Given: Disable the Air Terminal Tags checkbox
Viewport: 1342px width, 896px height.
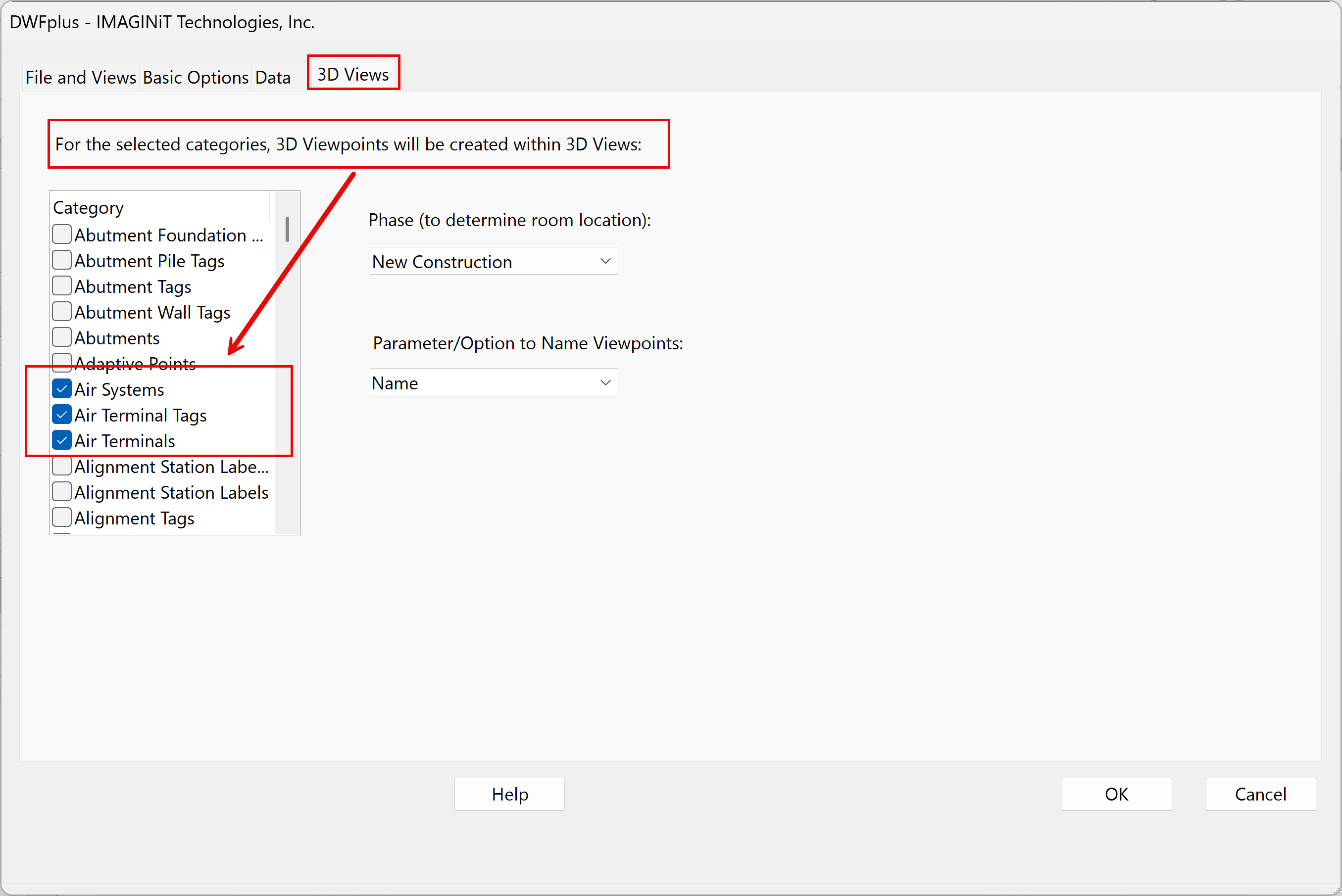Looking at the screenshot, I should click(x=62, y=414).
